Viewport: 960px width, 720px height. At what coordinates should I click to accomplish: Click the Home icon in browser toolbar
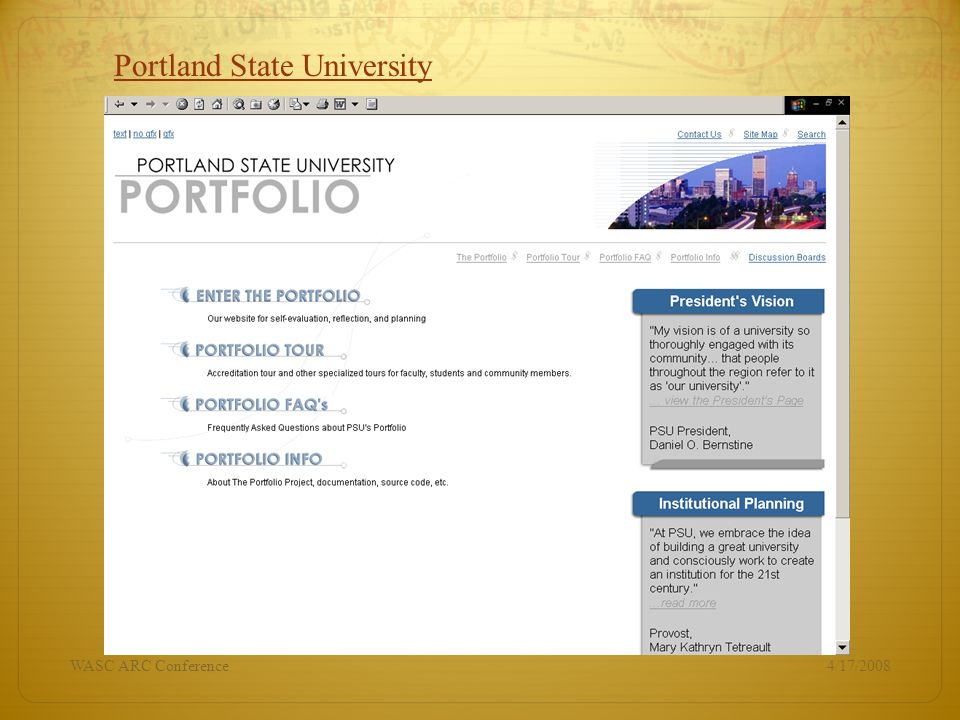click(x=217, y=104)
